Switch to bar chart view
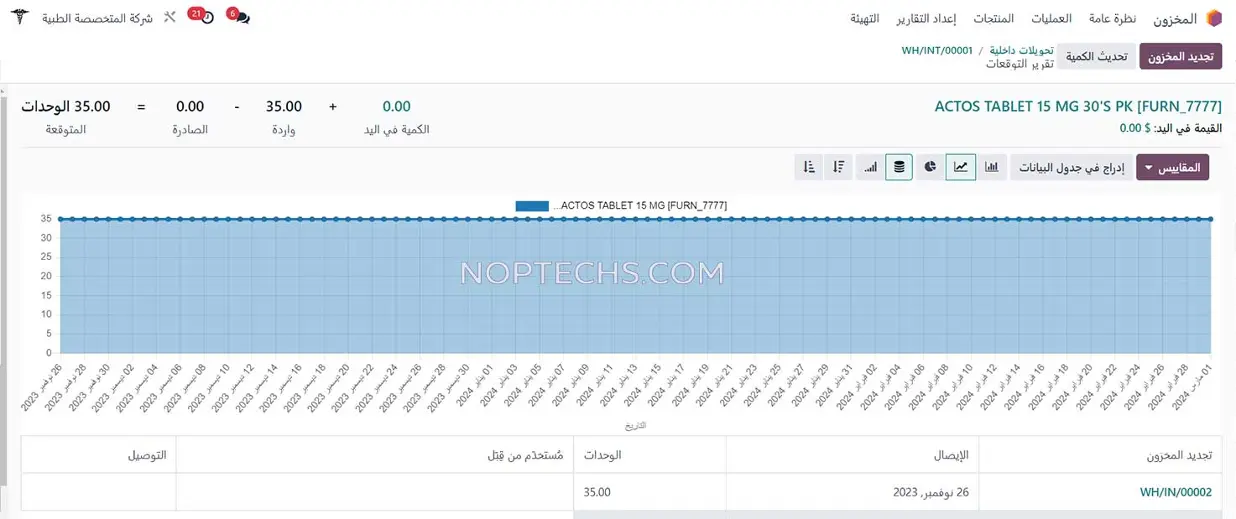This screenshot has height=519, width=1236. pos(992,167)
